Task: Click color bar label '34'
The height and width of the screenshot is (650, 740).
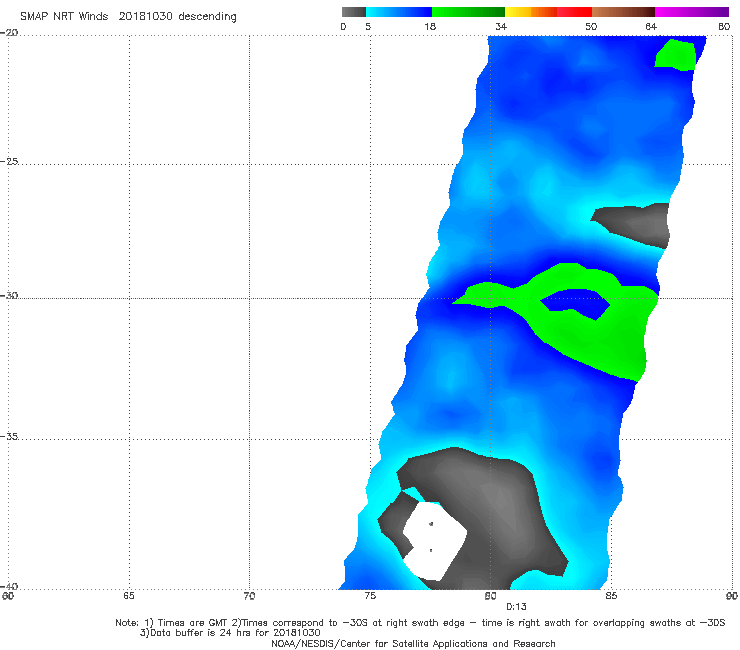Action: 501,26
